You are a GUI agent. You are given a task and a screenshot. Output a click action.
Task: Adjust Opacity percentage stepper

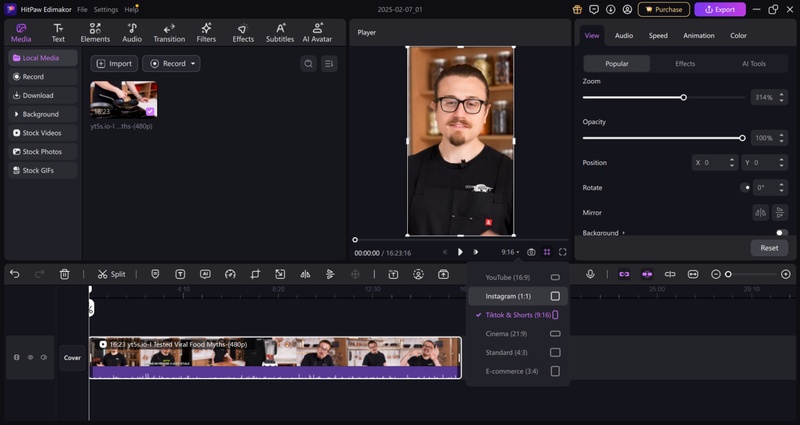pyautogui.click(x=781, y=138)
